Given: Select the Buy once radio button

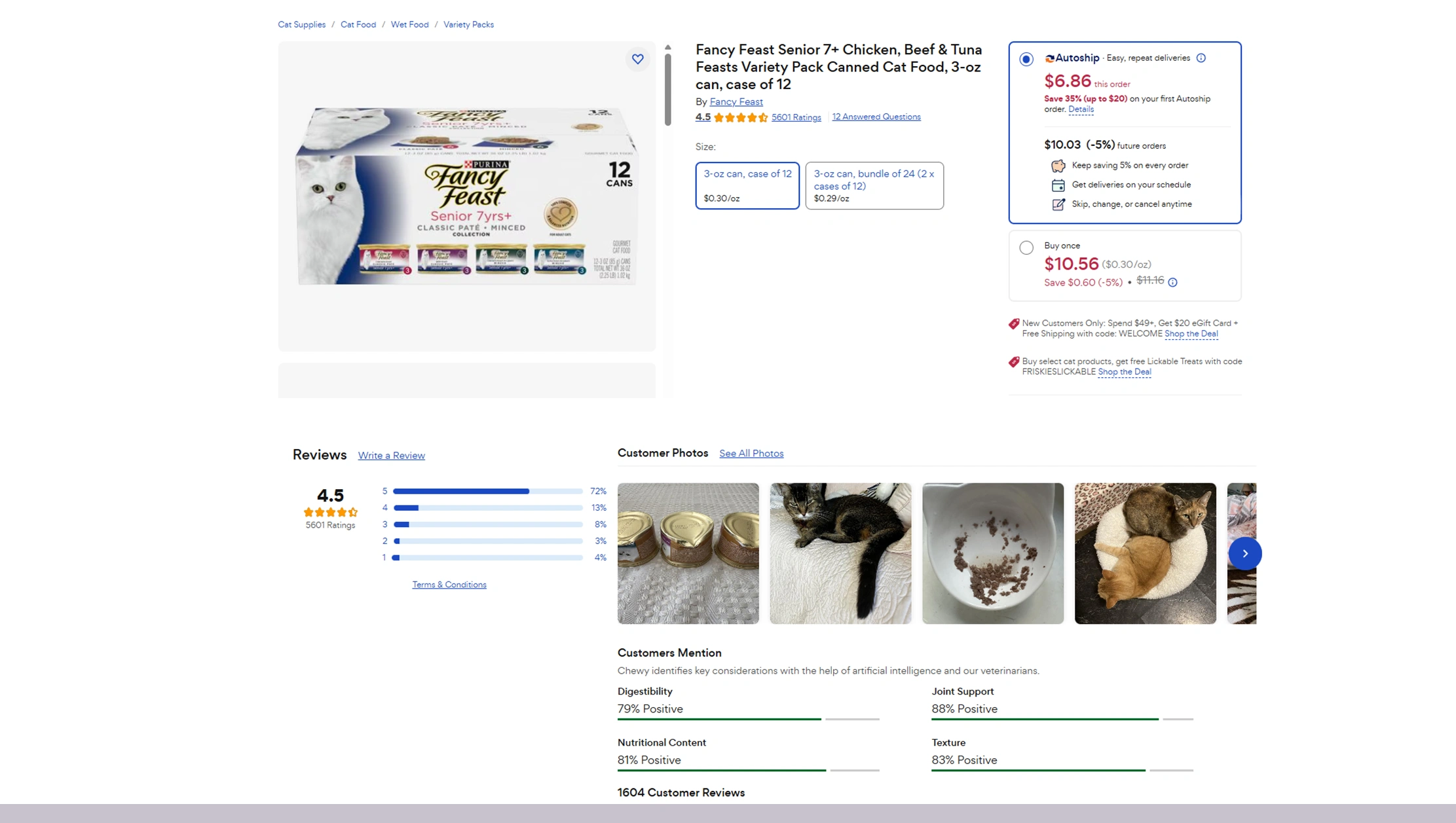Looking at the screenshot, I should [1026, 247].
